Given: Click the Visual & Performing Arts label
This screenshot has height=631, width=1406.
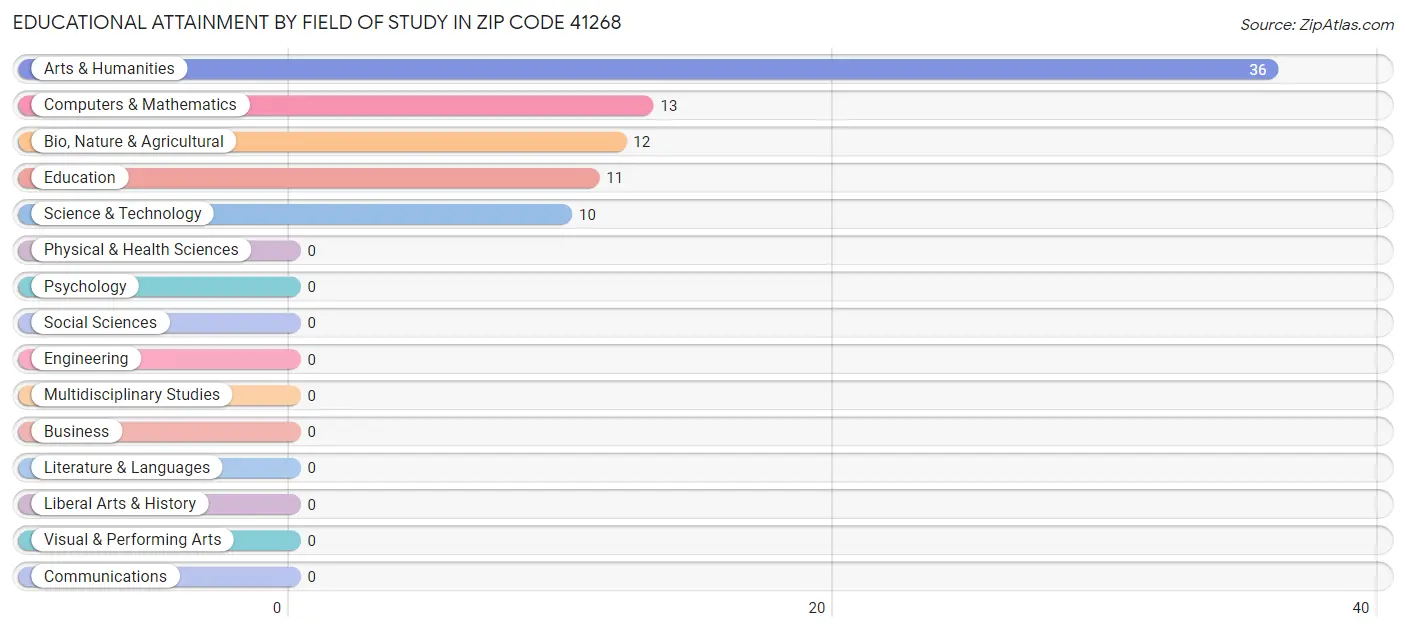Looking at the screenshot, I should [133, 540].
